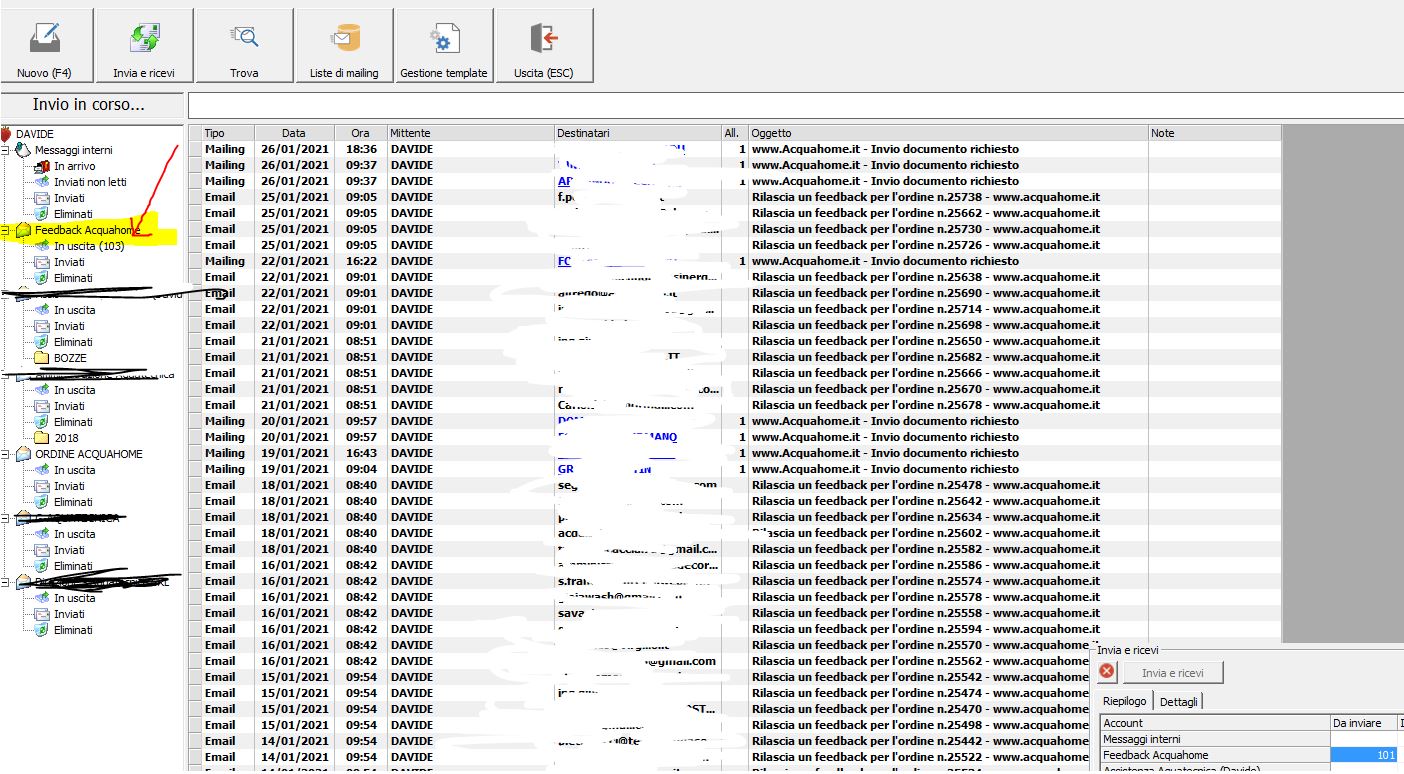The width and height of the screenshot is (1404, 774).
Task: Open Eliminati under Feedback Acquahome
Action: (73, 278)
